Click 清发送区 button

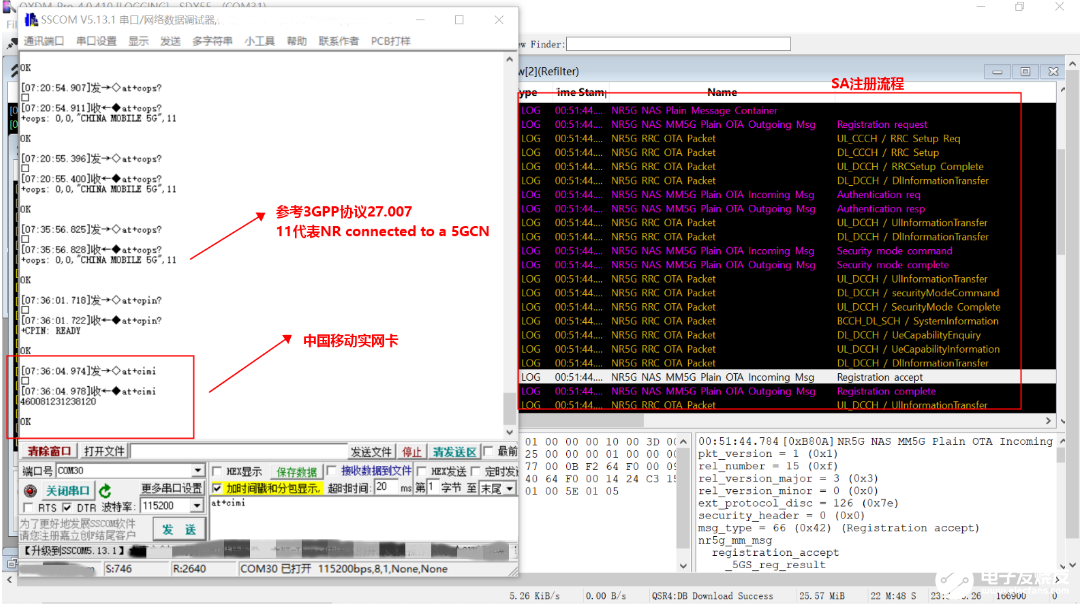click(x=454, y=452)
